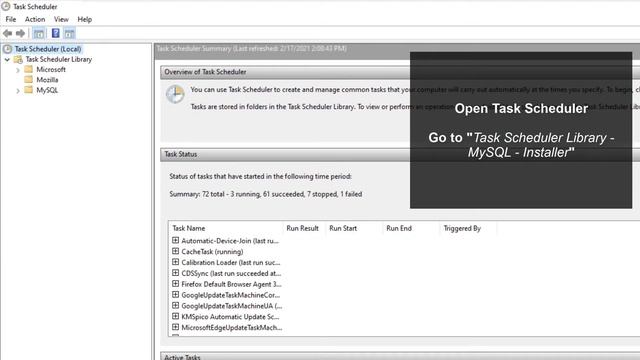Image resolution: width=640 pixels, height=360 pixels.
Task: Select the GoogleUpdateTaskMachineUA task name
Action: 232,306
